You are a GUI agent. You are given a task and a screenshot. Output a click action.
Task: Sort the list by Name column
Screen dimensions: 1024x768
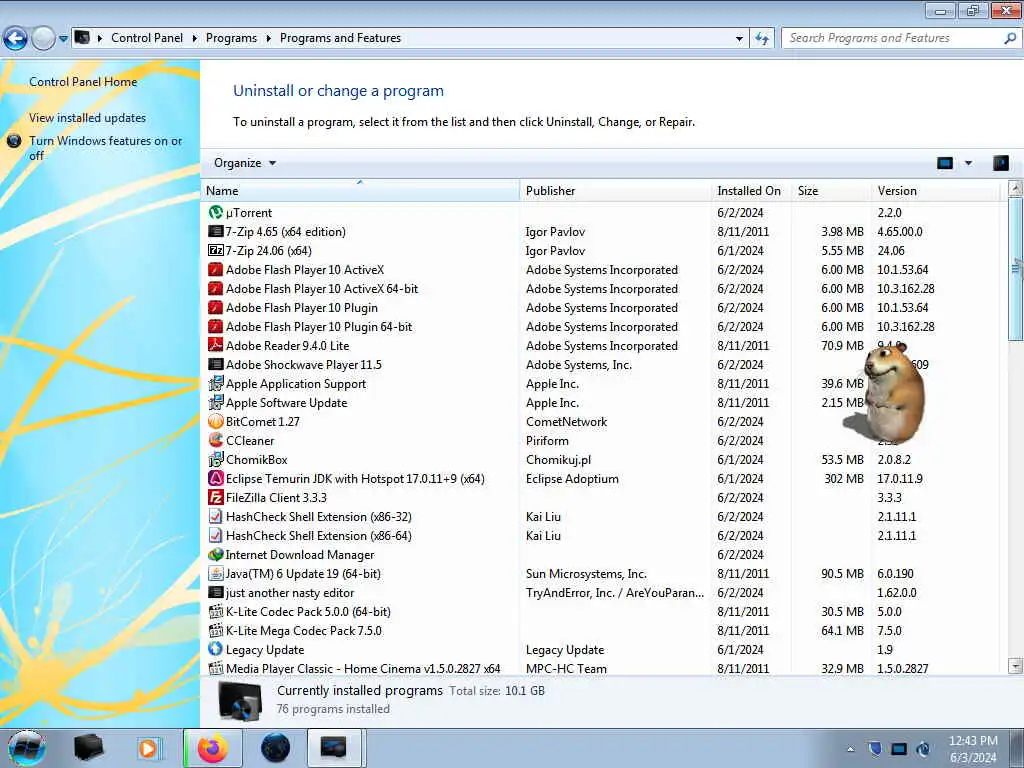tap(360, 191)
